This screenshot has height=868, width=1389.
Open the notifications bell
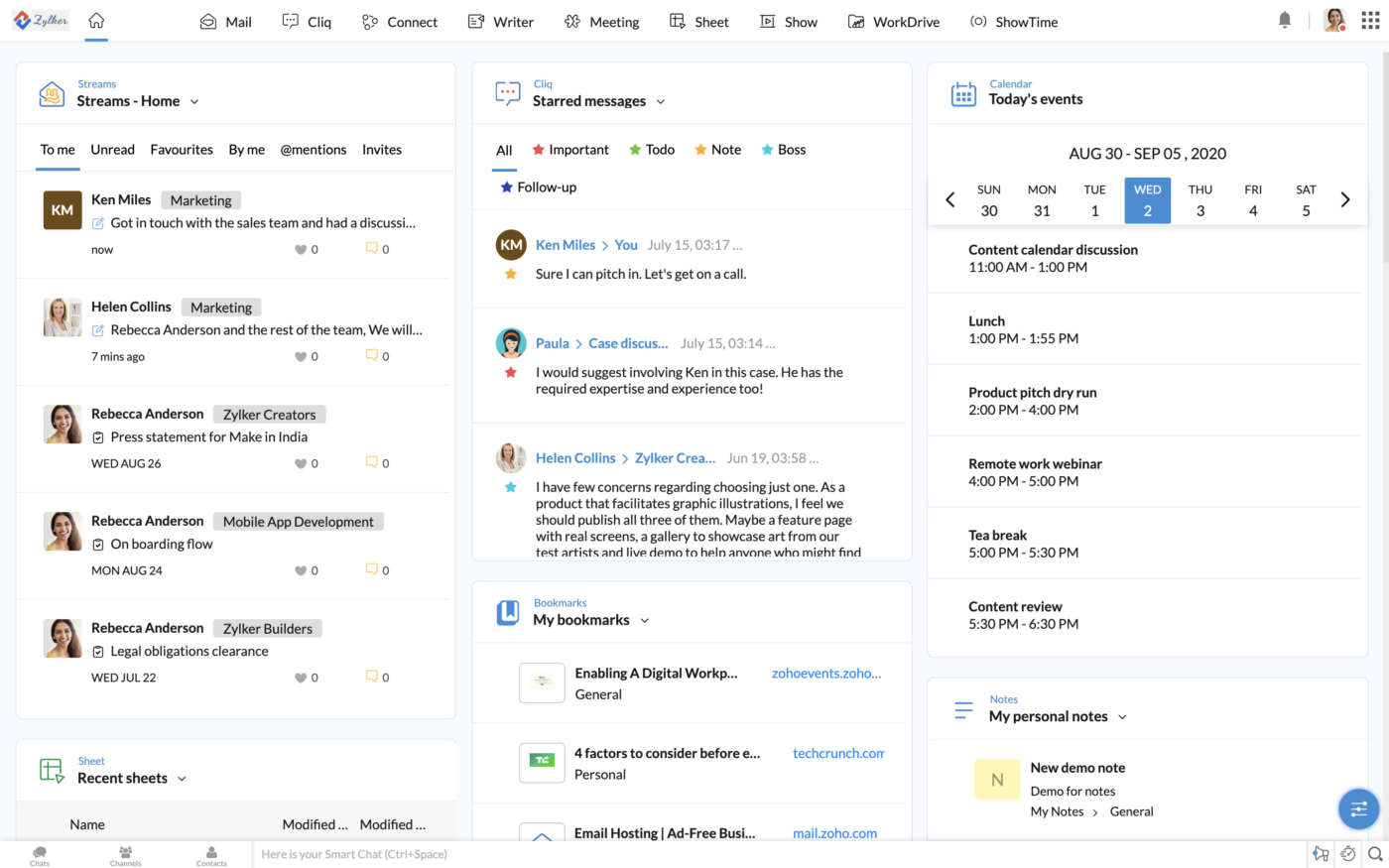[1285, 21]
